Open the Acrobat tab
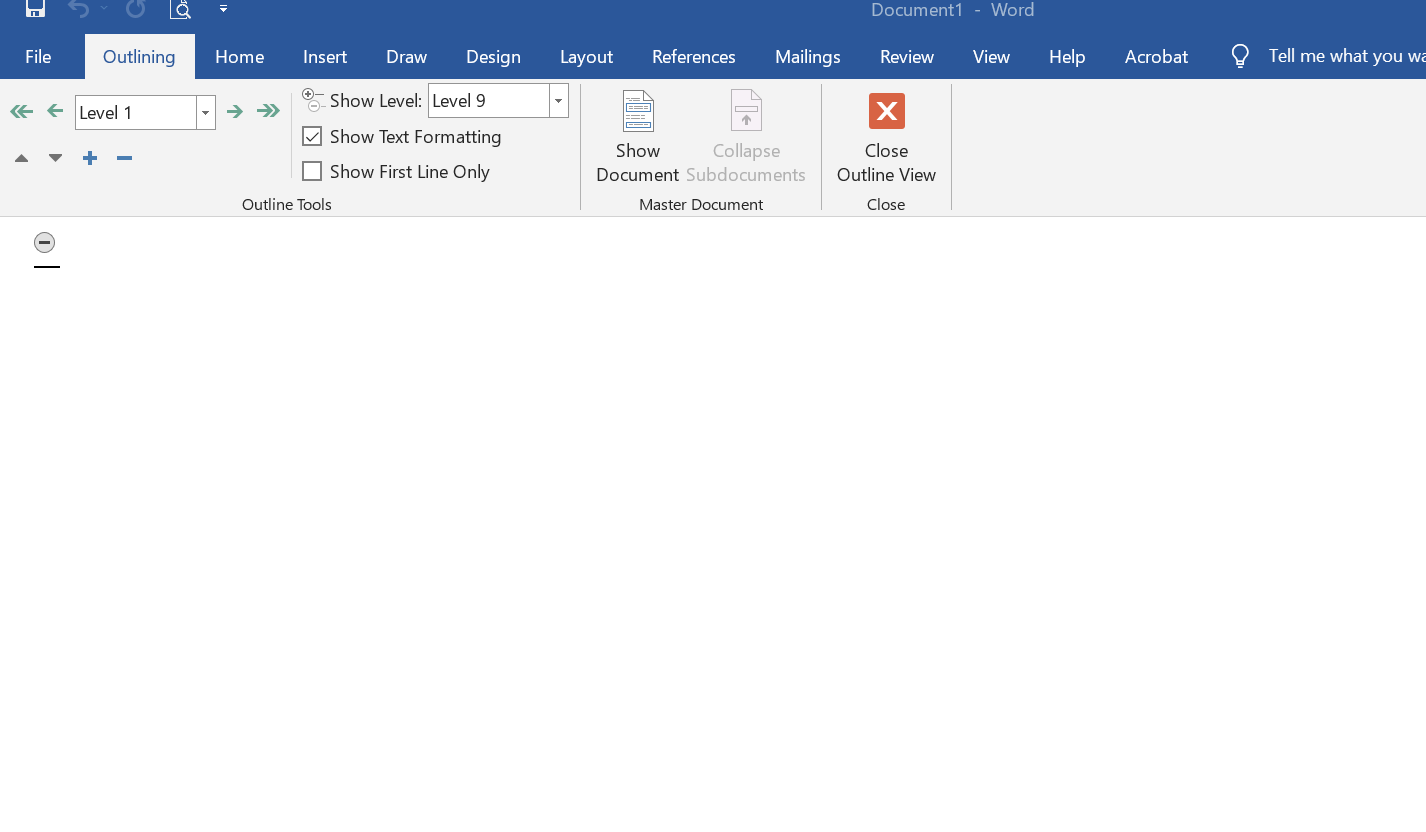This screenshot has height=832, width=1426. coord(1156,57)
